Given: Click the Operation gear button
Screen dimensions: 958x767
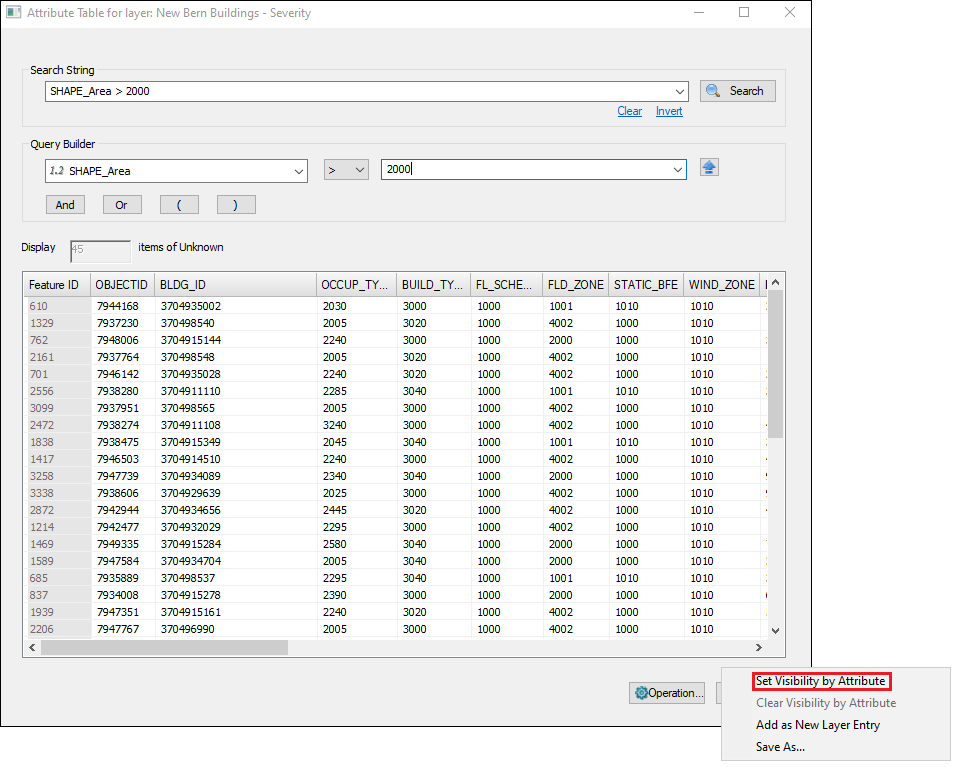Looking at the screenshot, I should coord(667,692).
